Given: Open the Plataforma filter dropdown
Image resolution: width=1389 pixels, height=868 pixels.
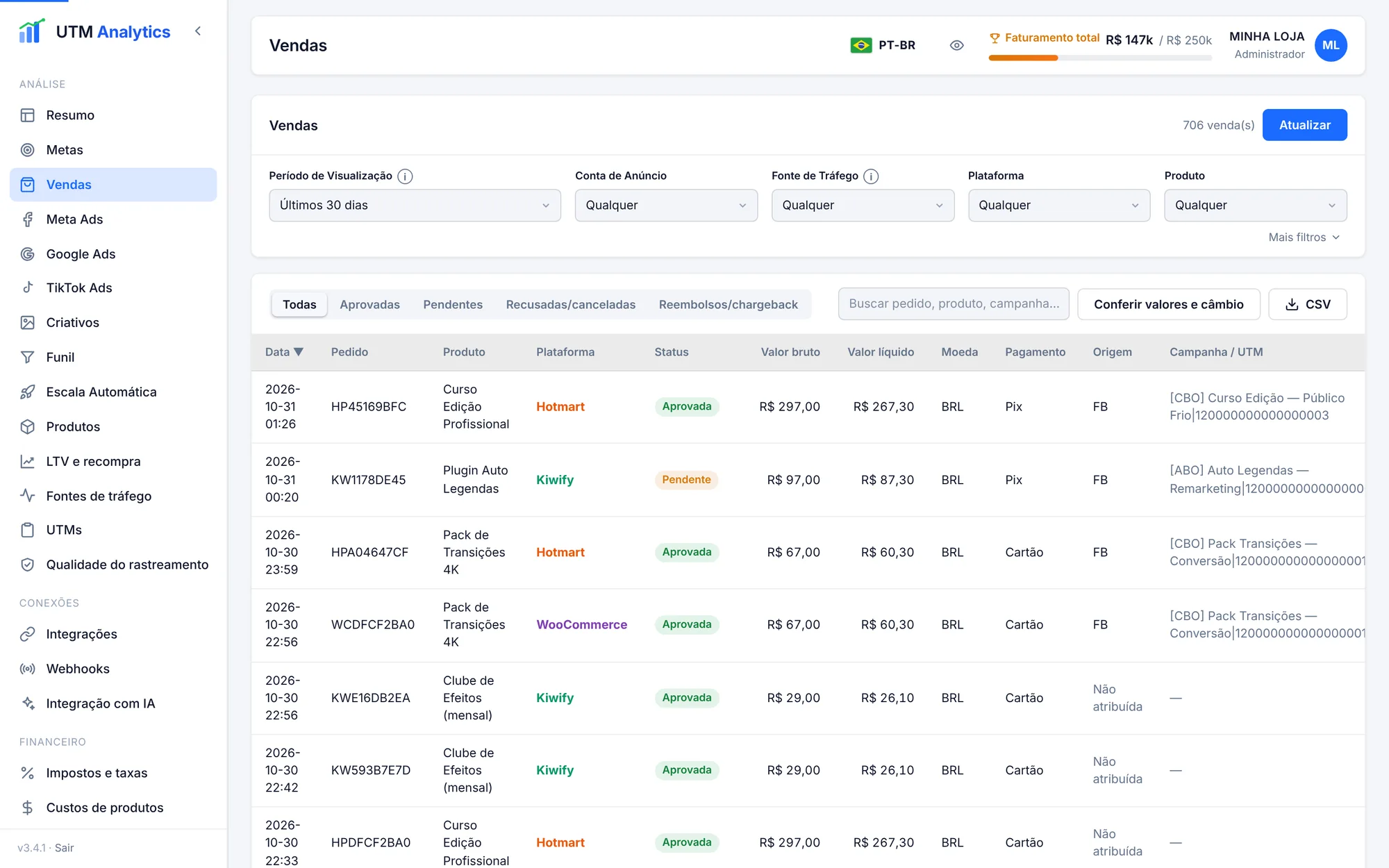Looking at the screenshot, I should click(x=1059, y=206).
